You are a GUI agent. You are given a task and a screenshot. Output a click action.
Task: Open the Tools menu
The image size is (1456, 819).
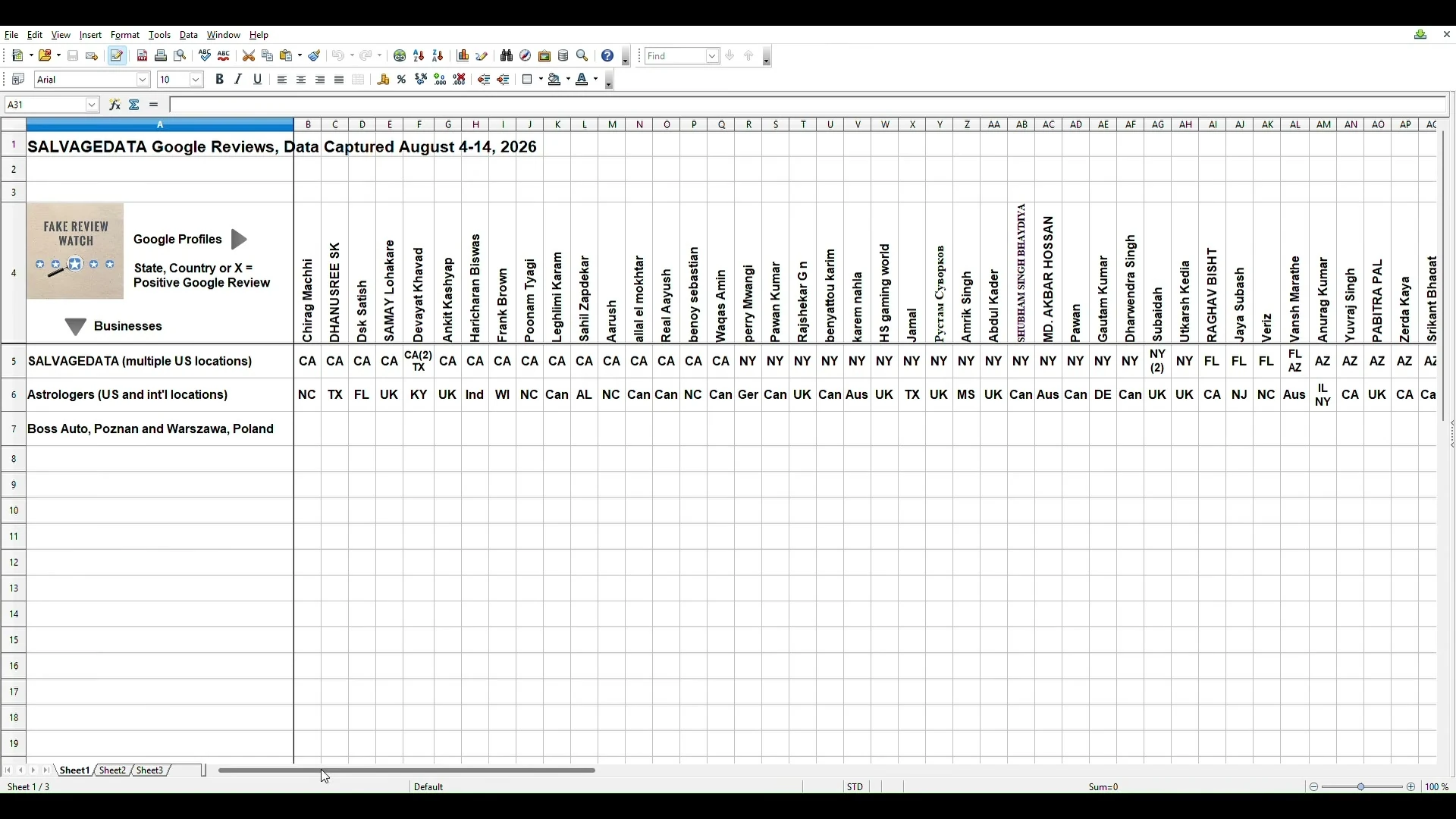[x=160, y=35]
